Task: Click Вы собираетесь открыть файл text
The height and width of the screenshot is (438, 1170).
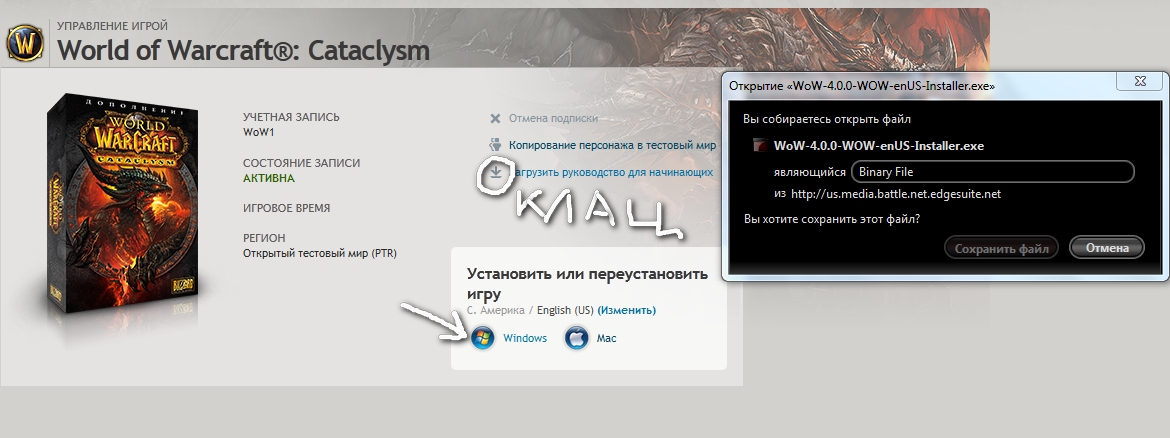Action: coord(827,119)
